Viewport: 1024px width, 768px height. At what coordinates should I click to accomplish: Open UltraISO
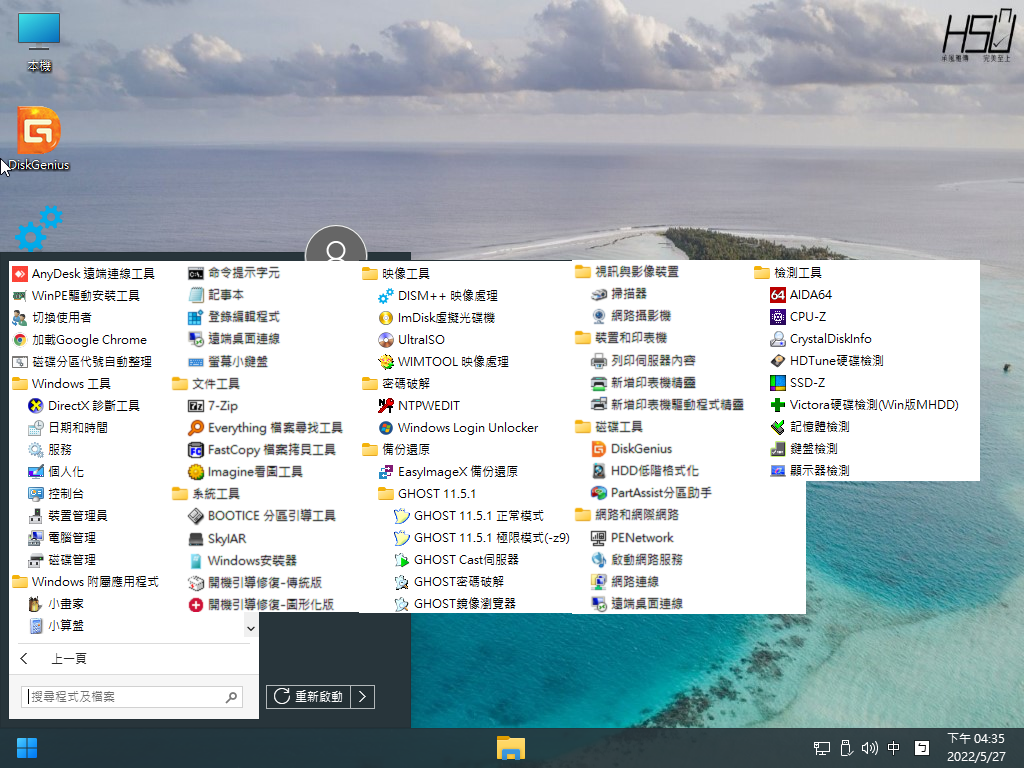click(x=411, y=340)
